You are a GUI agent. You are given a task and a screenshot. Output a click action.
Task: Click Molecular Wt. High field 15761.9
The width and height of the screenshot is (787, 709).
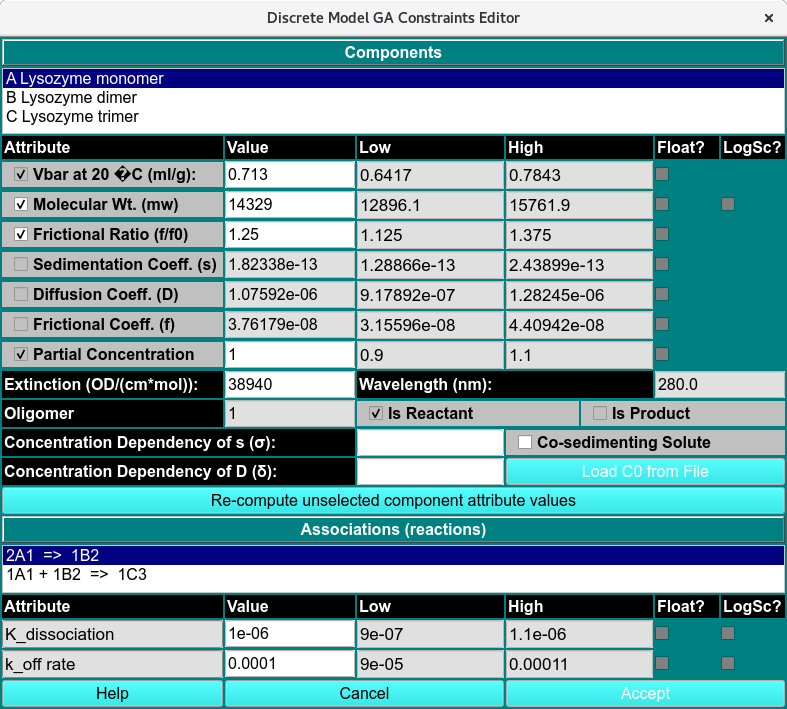point(579,205)
